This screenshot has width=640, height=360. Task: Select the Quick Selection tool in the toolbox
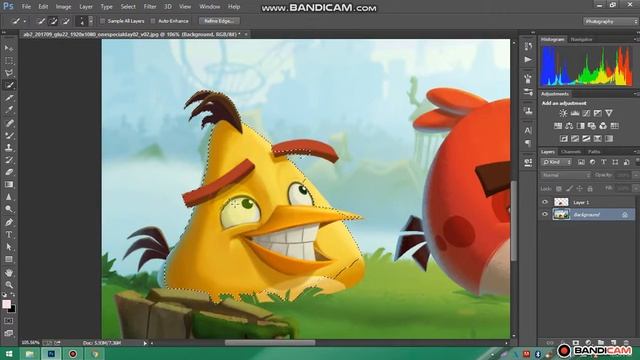point(9,85)
